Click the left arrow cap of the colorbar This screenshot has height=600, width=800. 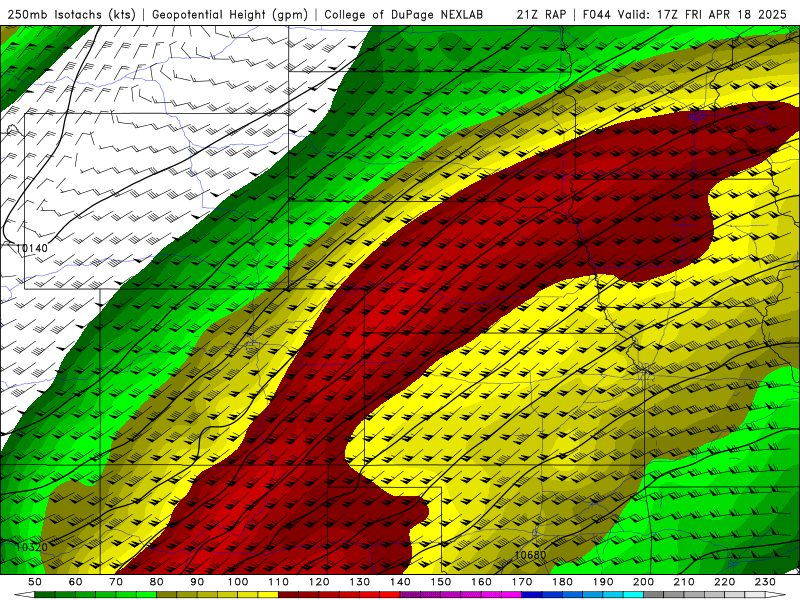coord(24,595)
